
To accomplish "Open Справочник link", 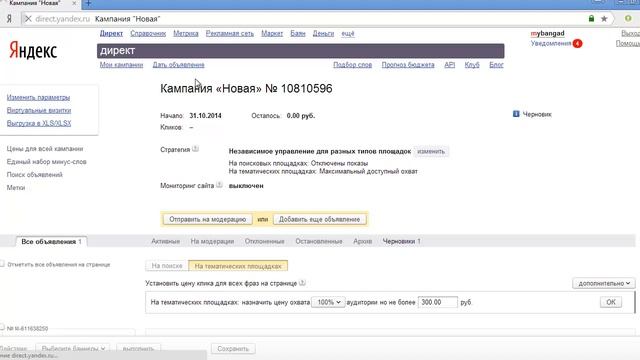I will (x=148, y=33).
